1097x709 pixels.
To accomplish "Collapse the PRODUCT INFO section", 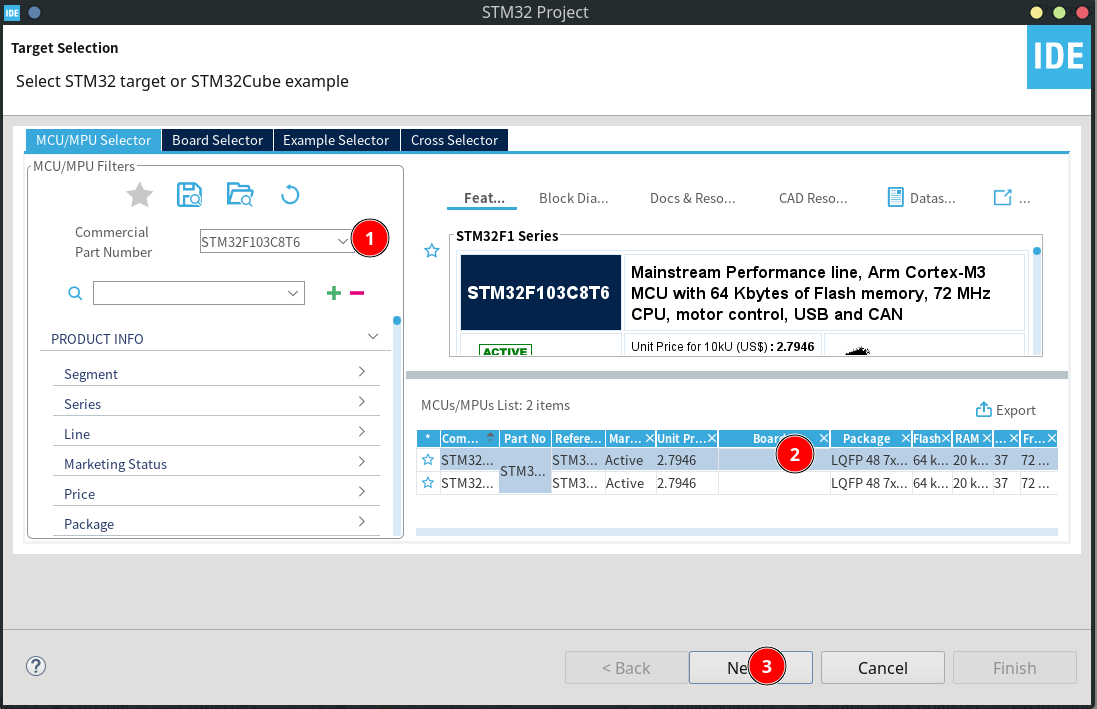I will 373,337.
